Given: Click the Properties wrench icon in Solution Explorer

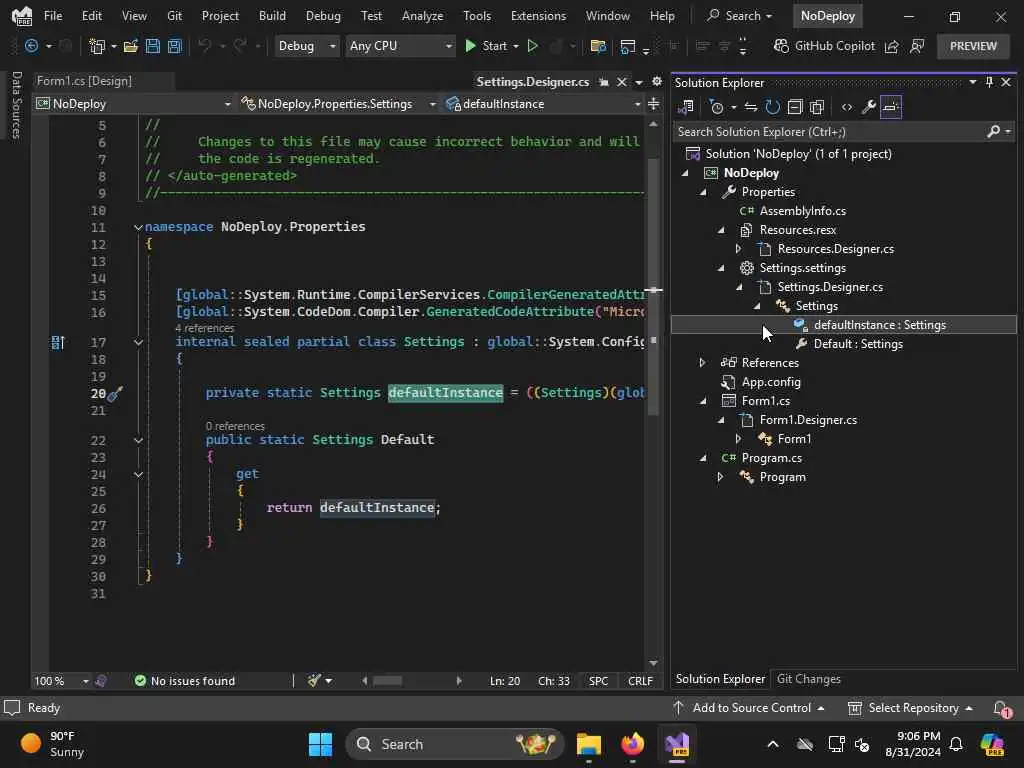Looking at the screenshot, I should (869, 107).
